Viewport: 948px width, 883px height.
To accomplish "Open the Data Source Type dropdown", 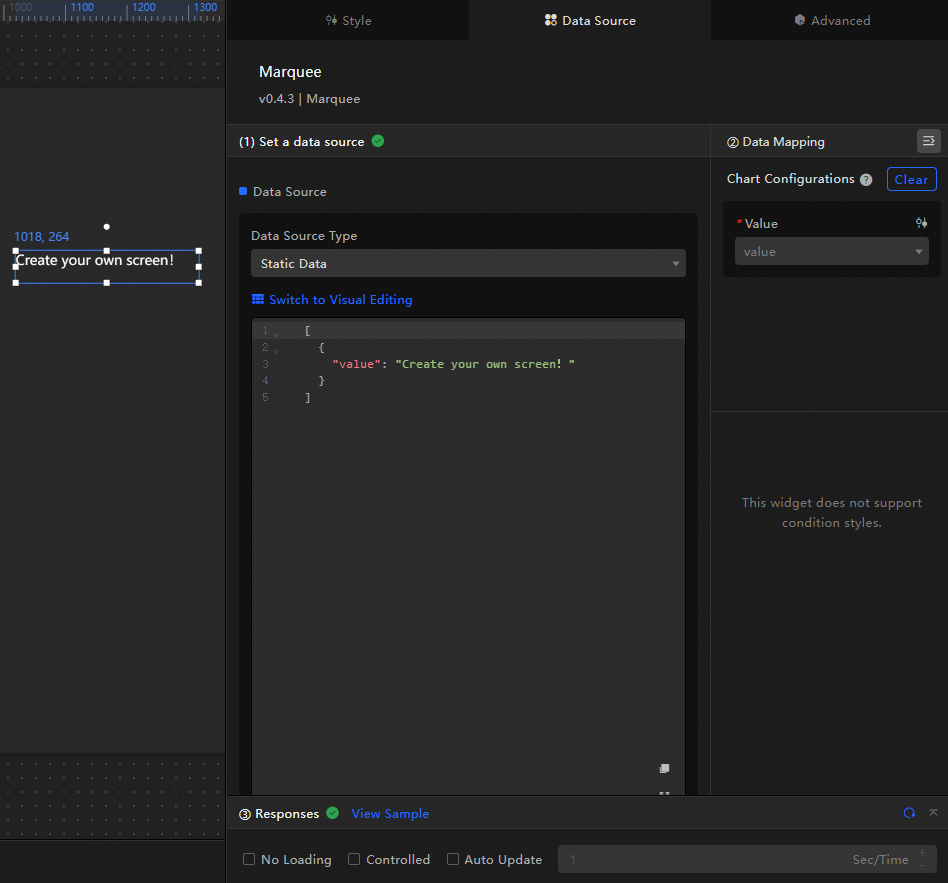I will 468,264.
